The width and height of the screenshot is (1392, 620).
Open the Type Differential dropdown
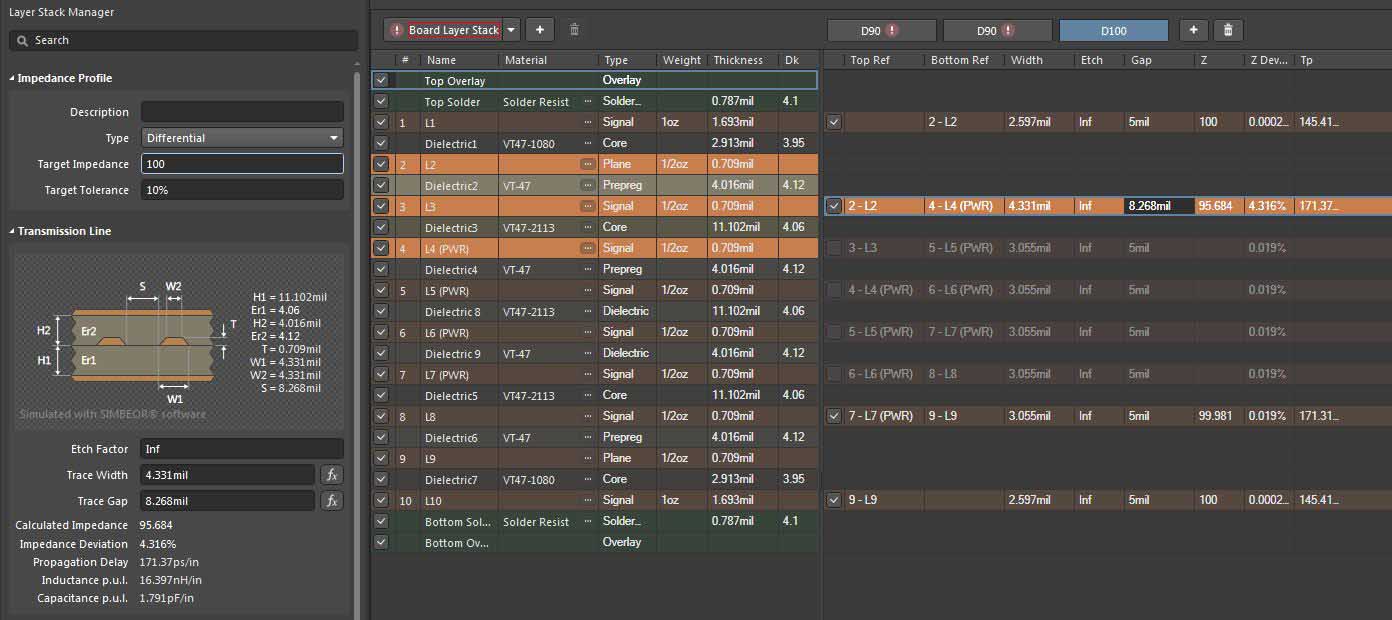pyautogui.click(x=242, y=138)
